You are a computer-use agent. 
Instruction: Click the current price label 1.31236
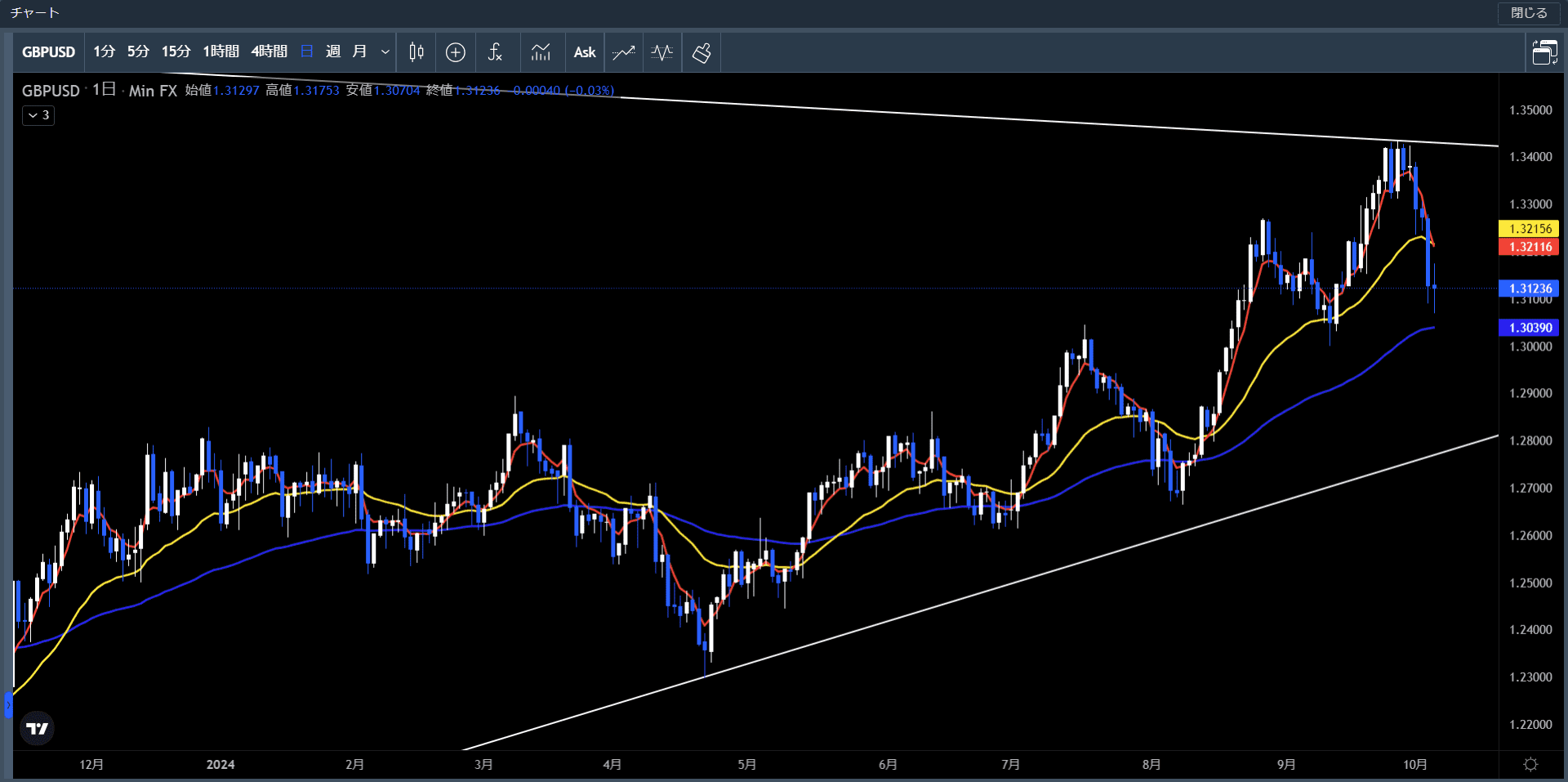1530,288
